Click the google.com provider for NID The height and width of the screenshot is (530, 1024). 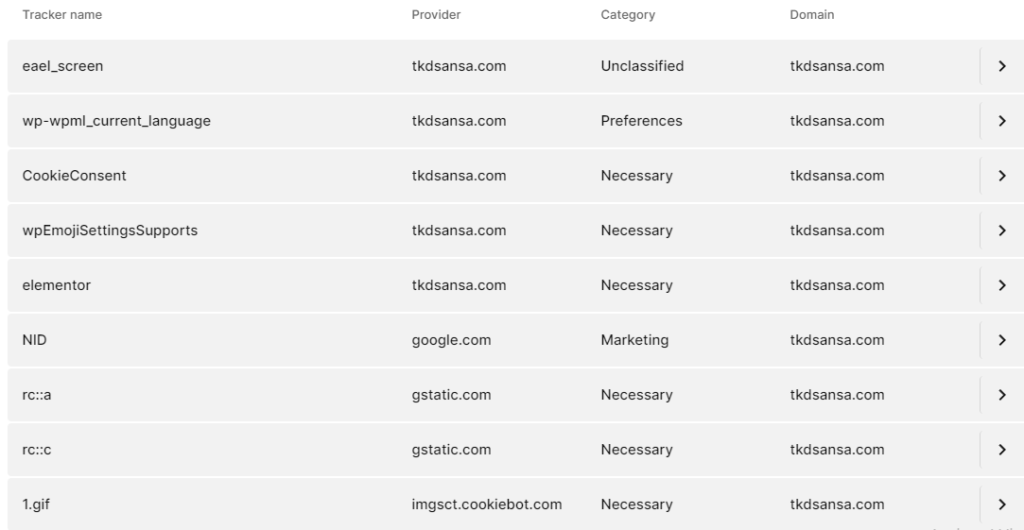coord(451,340)
